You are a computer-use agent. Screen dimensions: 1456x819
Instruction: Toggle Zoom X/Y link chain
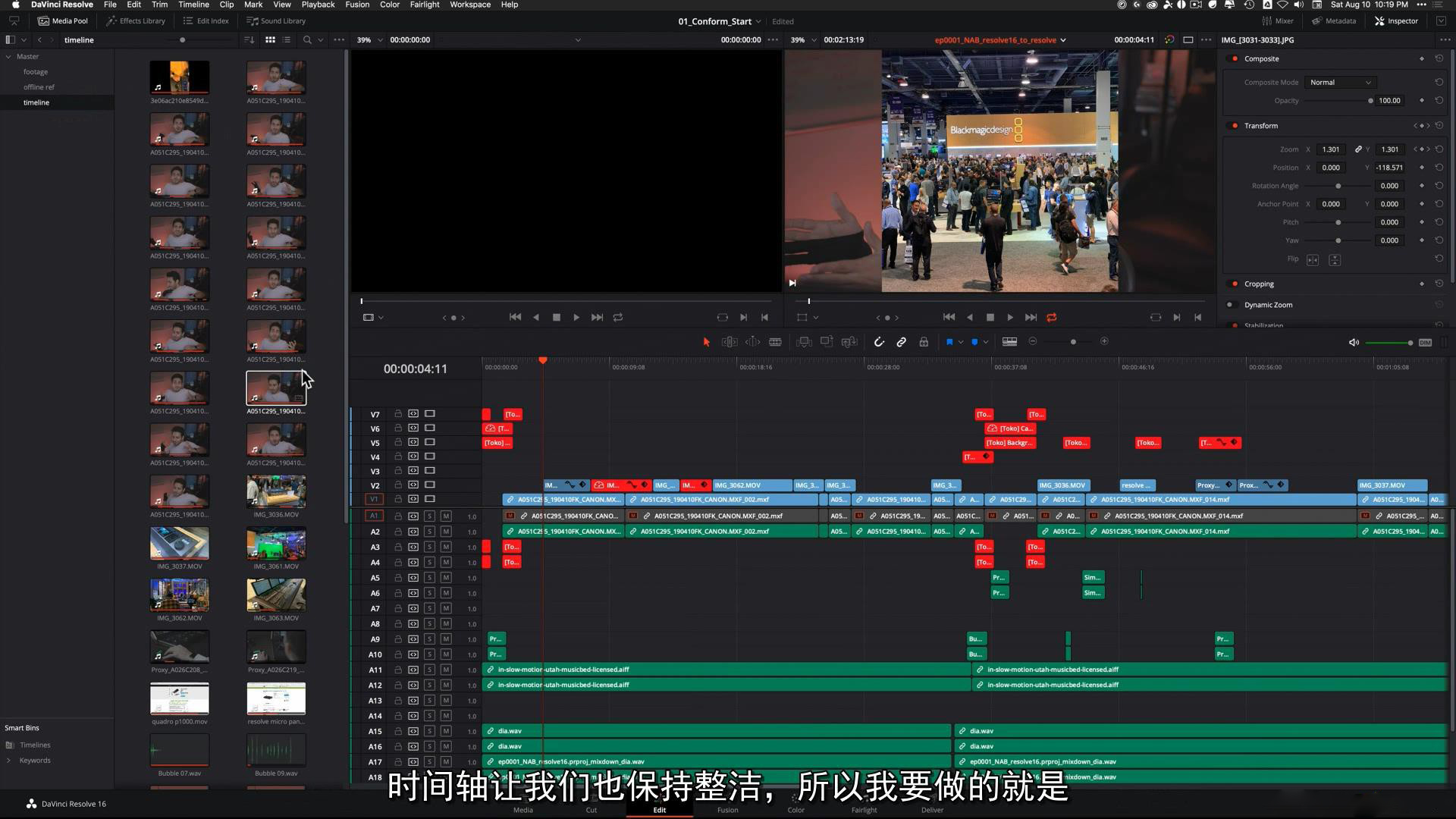pos(1358,149)
